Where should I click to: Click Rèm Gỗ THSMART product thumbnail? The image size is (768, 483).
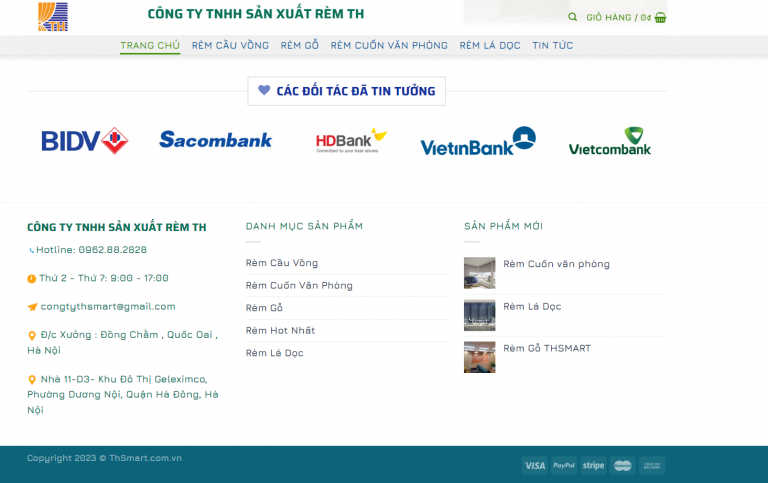tap(480, 357)
